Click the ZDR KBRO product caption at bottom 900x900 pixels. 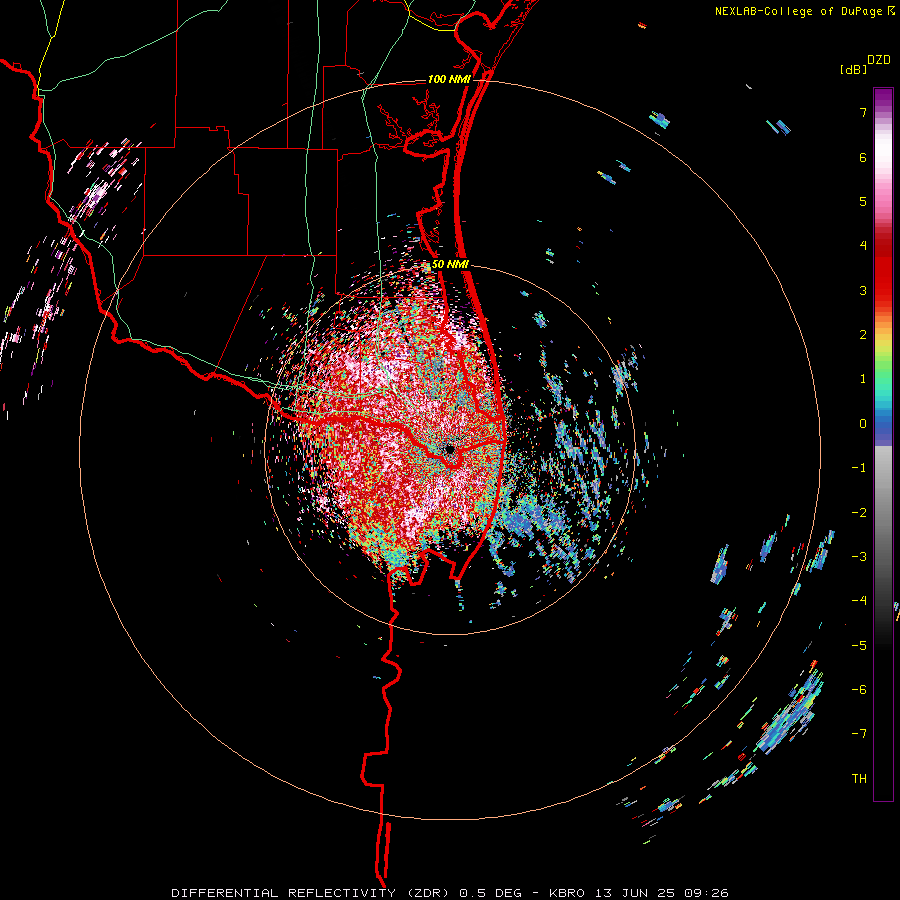(x=450, y=893)
